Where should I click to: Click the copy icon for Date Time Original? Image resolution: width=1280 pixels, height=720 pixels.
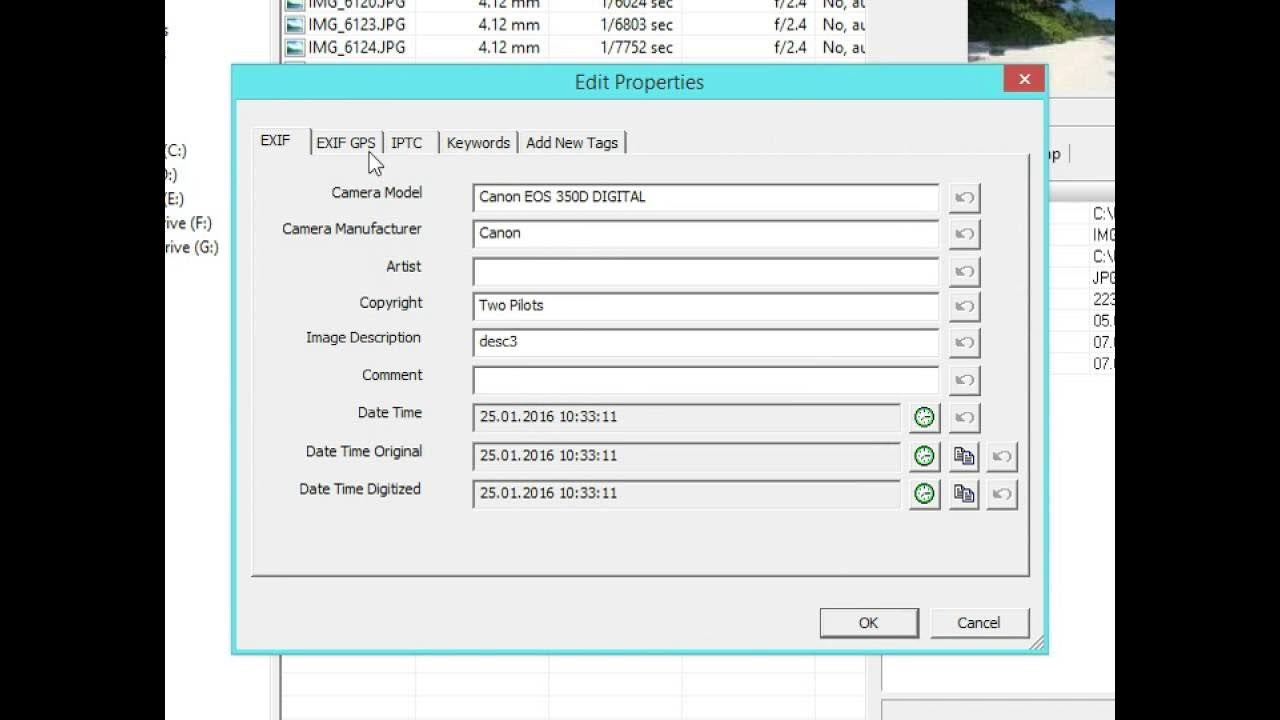(964, 457)
